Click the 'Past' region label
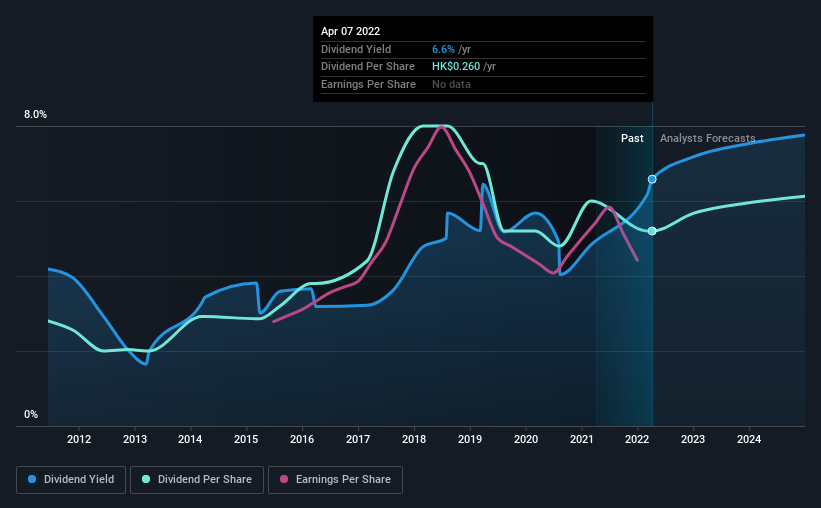This screenshot has height=508, width=821. click(x=632, y=138)
